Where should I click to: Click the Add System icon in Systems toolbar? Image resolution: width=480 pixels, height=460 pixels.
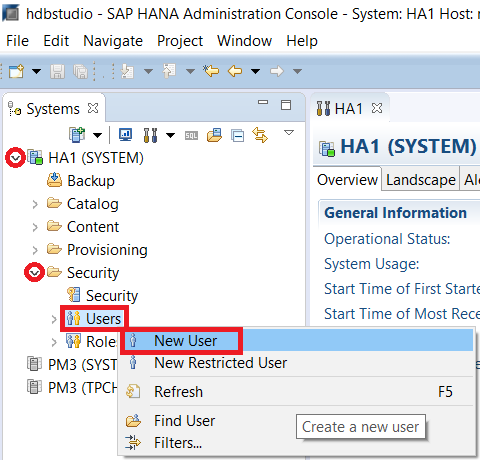coord(77,135)
